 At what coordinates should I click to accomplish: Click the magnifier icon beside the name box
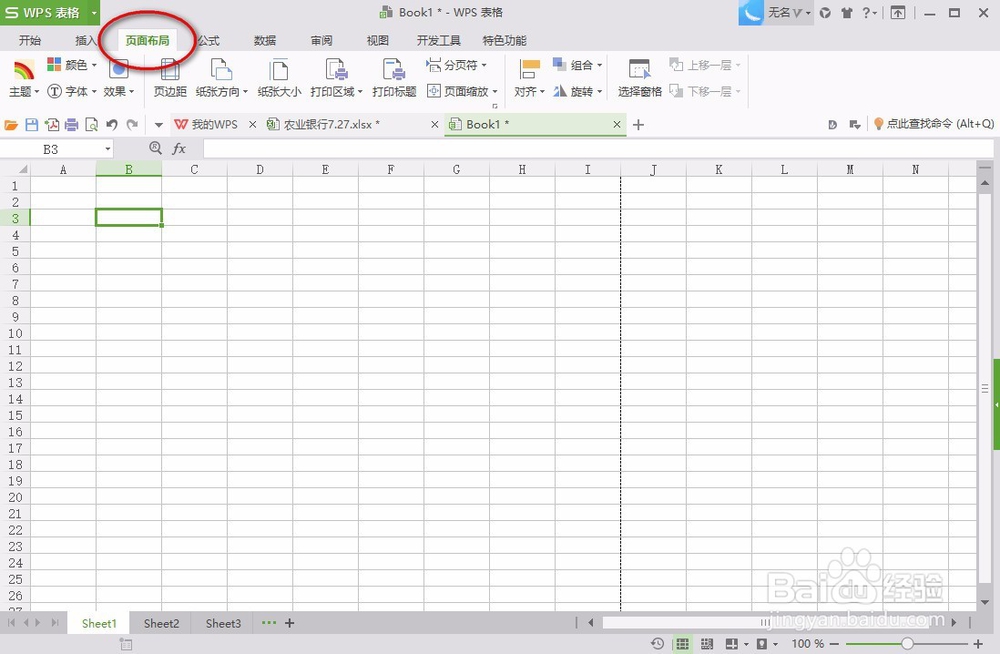coord(155,148)
